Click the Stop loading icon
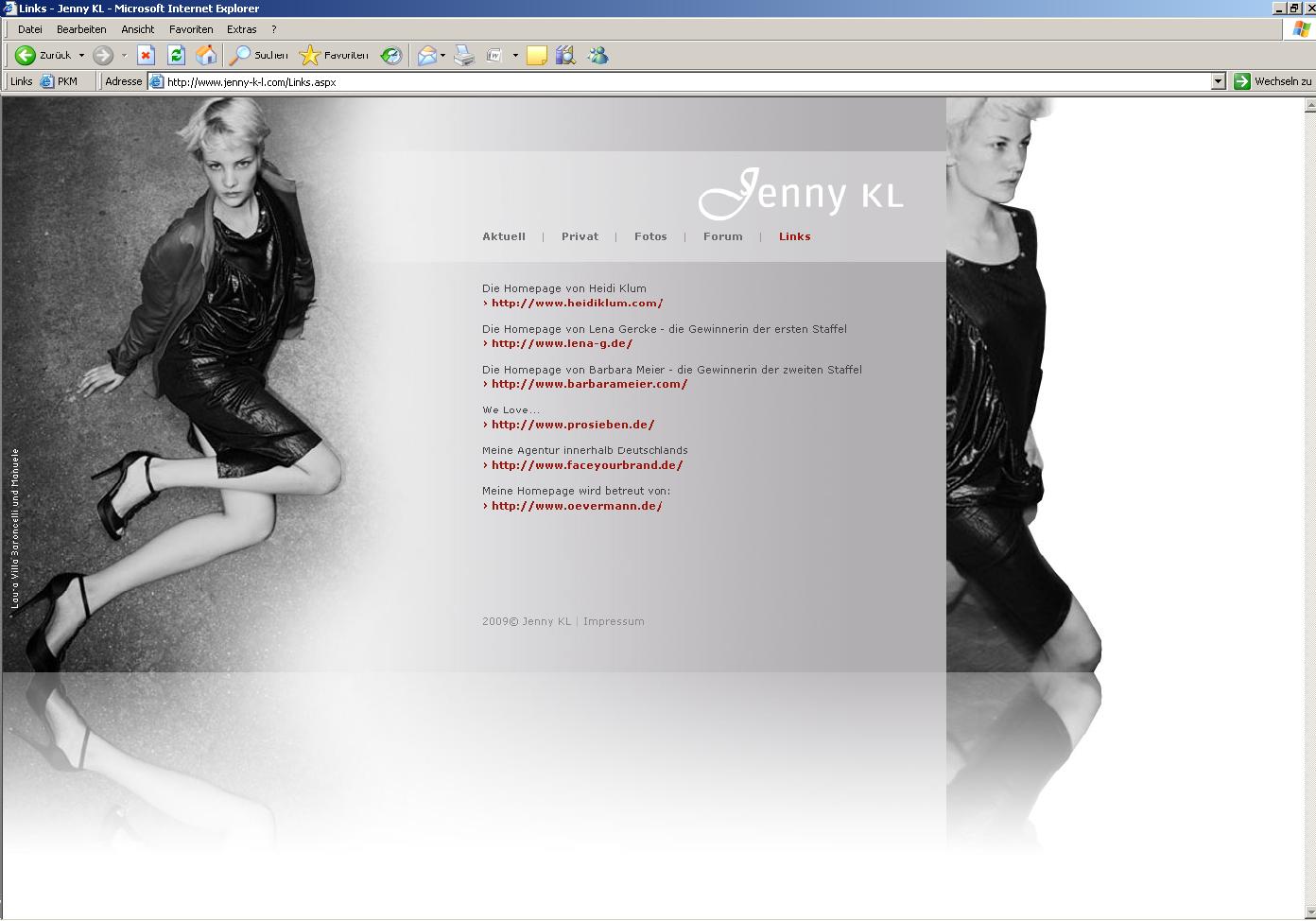 click(146, 56)
